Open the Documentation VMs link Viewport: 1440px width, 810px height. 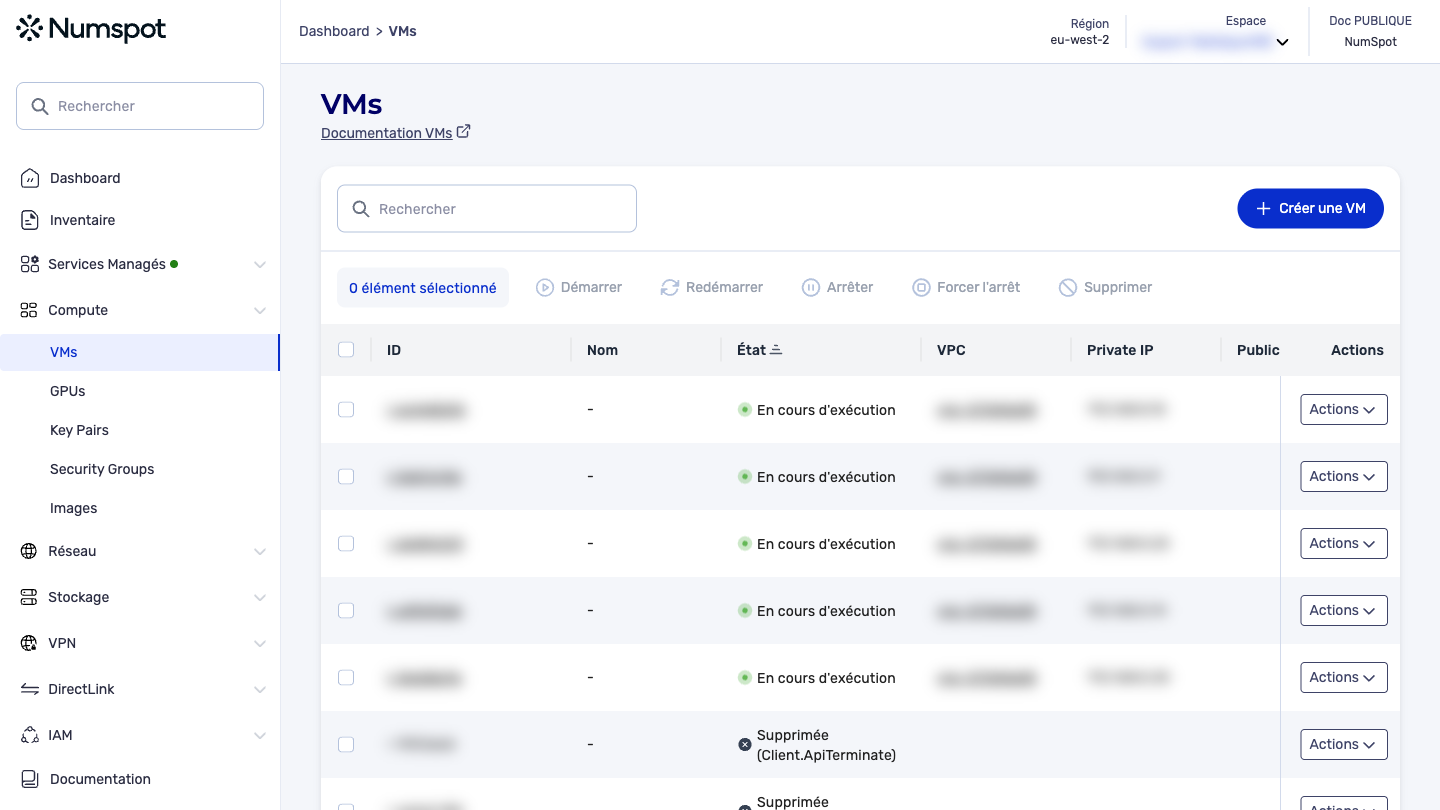click(x=386, y=133)
